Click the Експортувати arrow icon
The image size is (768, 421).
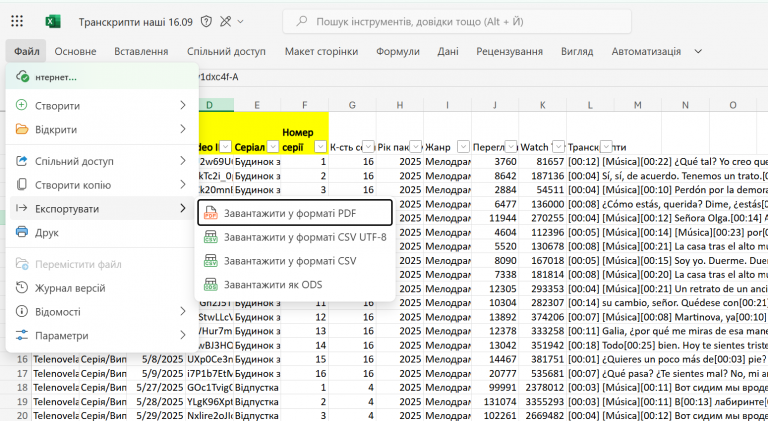[22, 209]
